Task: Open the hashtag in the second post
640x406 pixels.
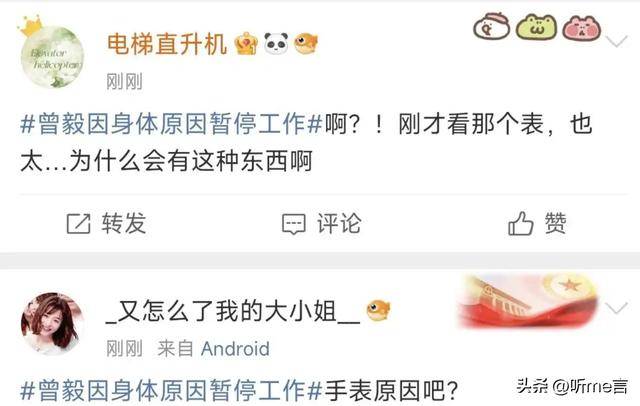Action: (x=172, y=391)
